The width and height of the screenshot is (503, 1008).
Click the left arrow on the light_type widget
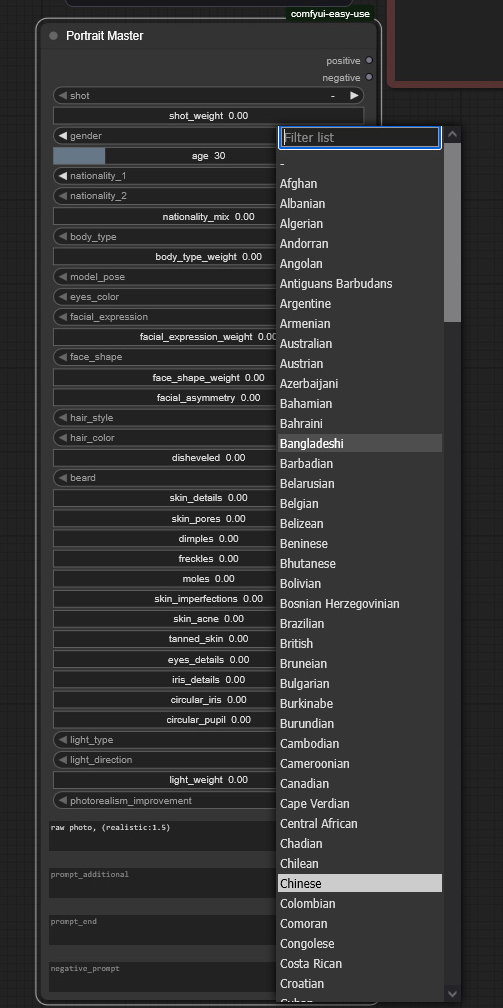click(62, 740)
